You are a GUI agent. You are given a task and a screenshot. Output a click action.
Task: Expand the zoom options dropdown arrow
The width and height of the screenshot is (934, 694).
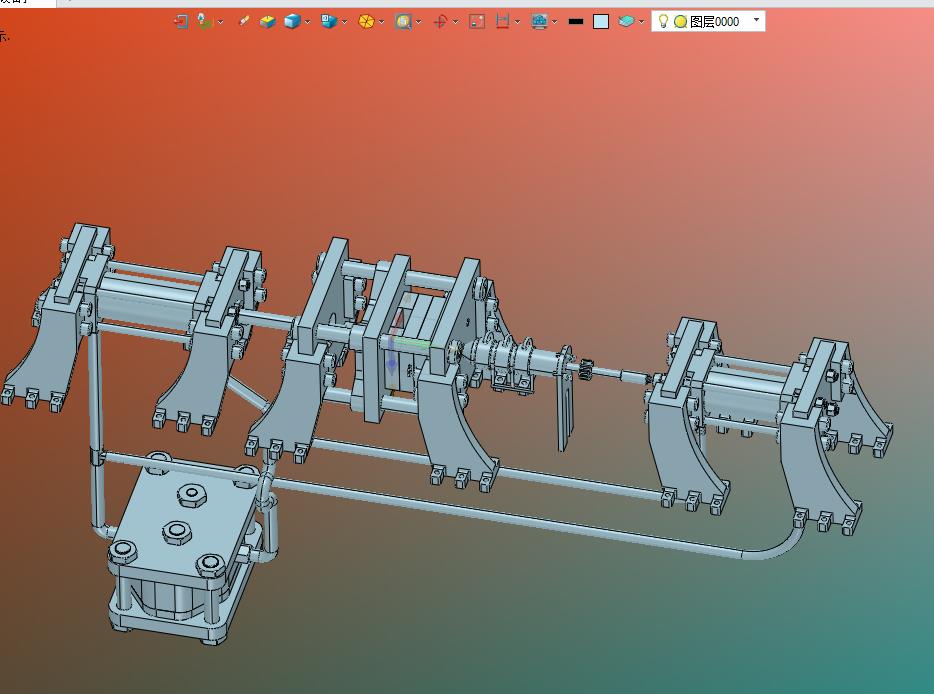(419, 22)
